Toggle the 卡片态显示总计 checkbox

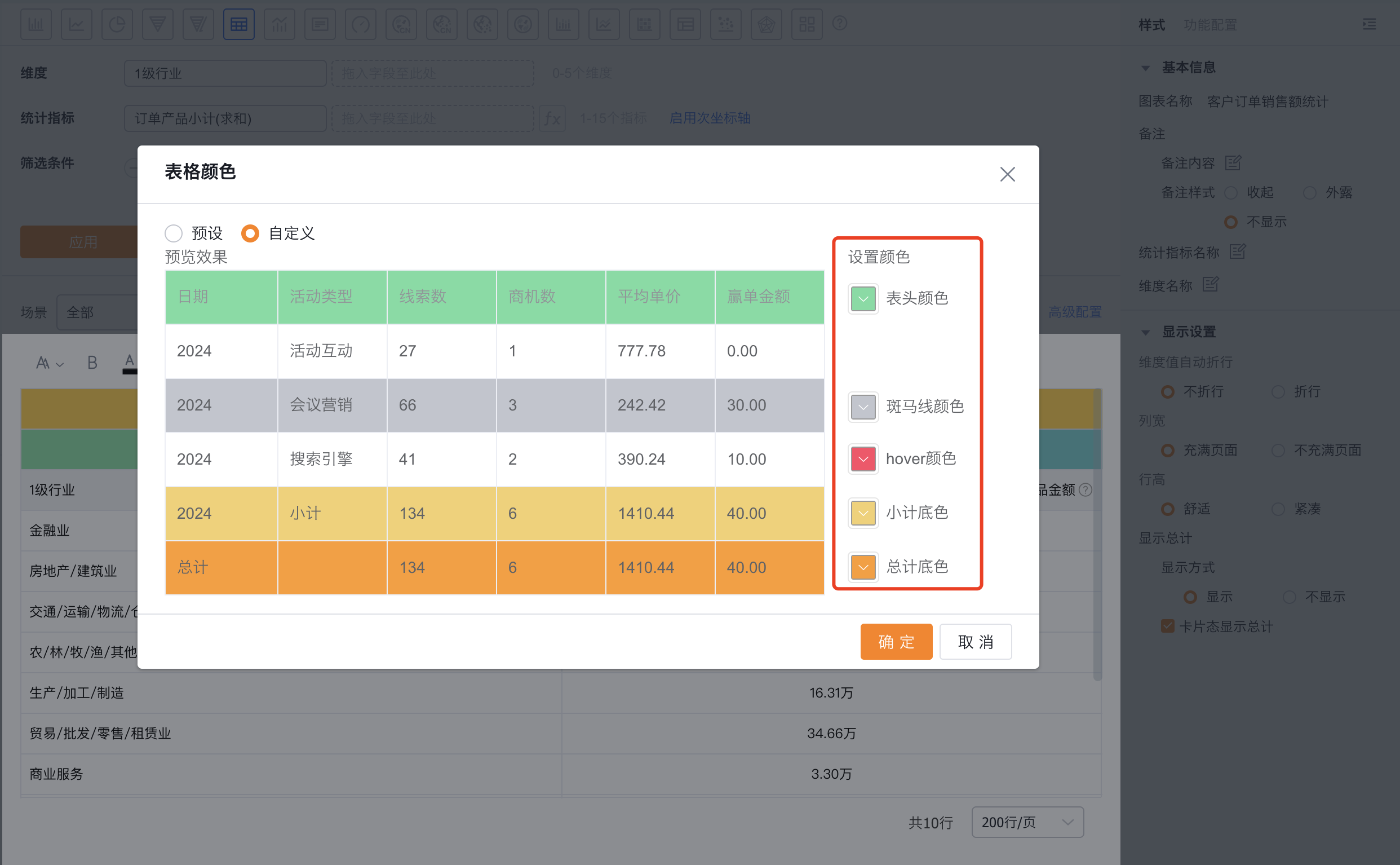1167,626
